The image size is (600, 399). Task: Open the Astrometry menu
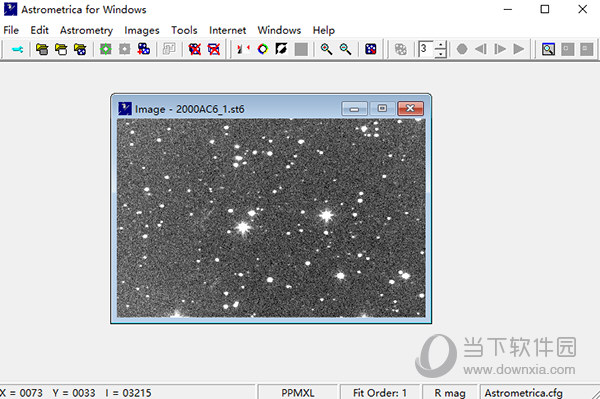(86, 30)
